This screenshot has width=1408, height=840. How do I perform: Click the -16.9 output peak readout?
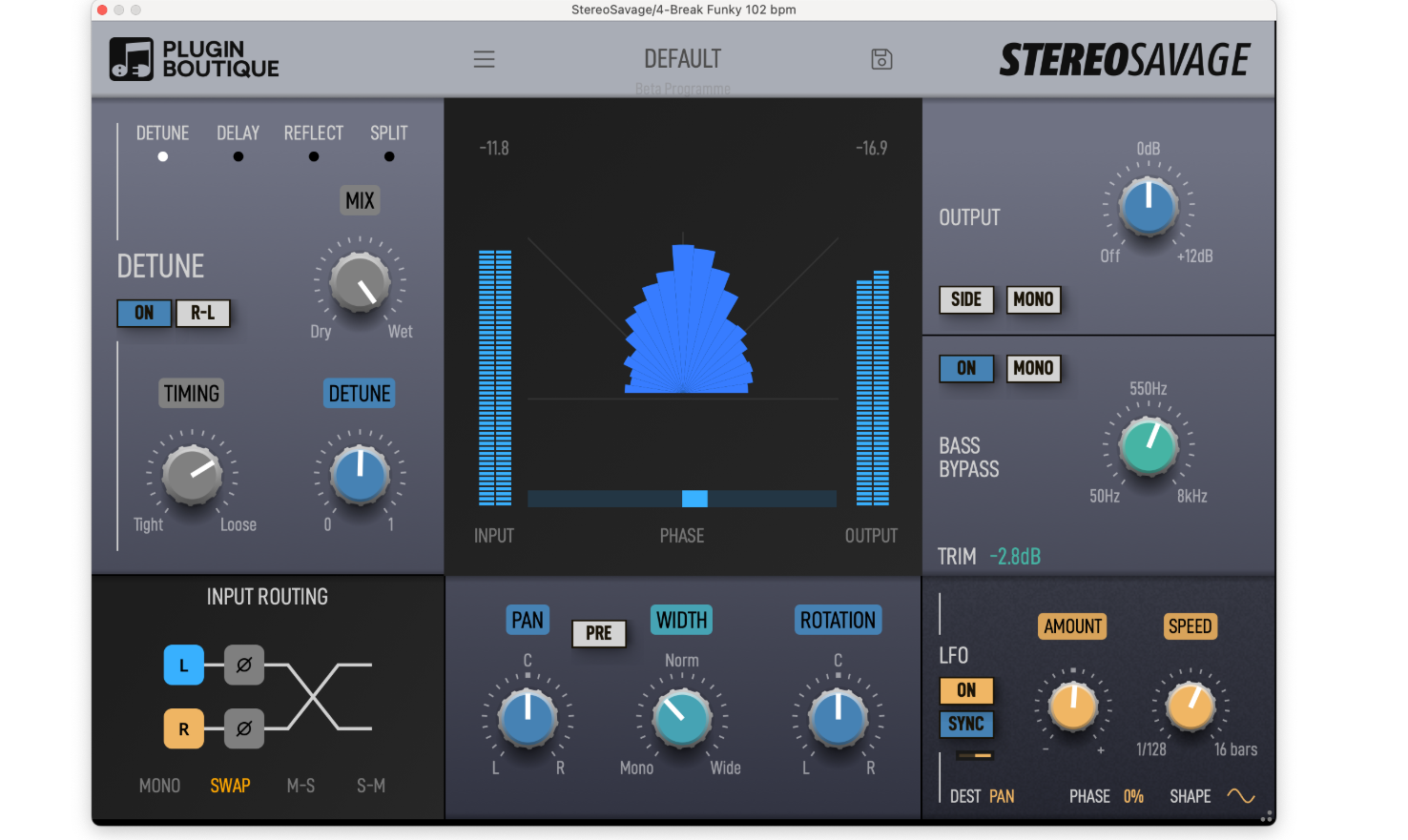tap(872, 149)
